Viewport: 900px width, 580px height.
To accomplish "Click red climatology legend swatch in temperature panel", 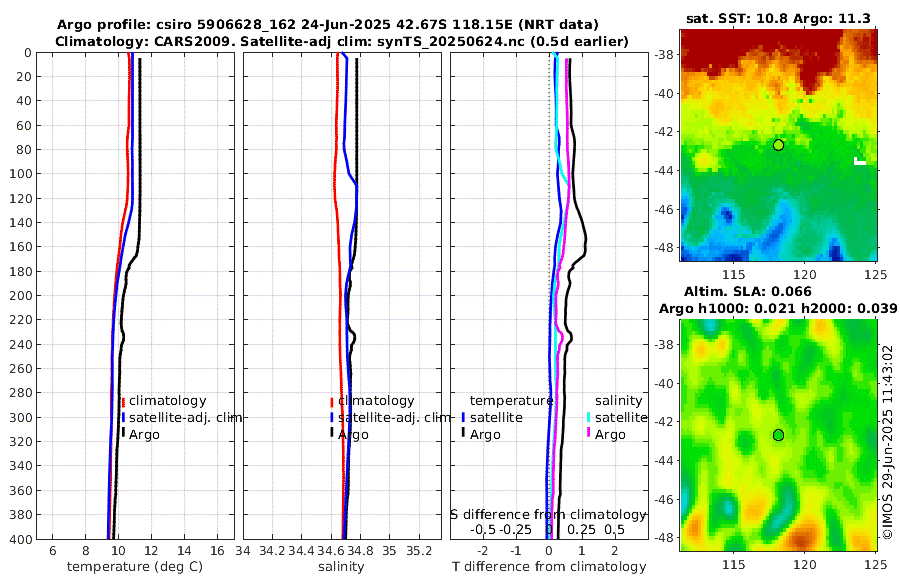I will coord(123,402).
